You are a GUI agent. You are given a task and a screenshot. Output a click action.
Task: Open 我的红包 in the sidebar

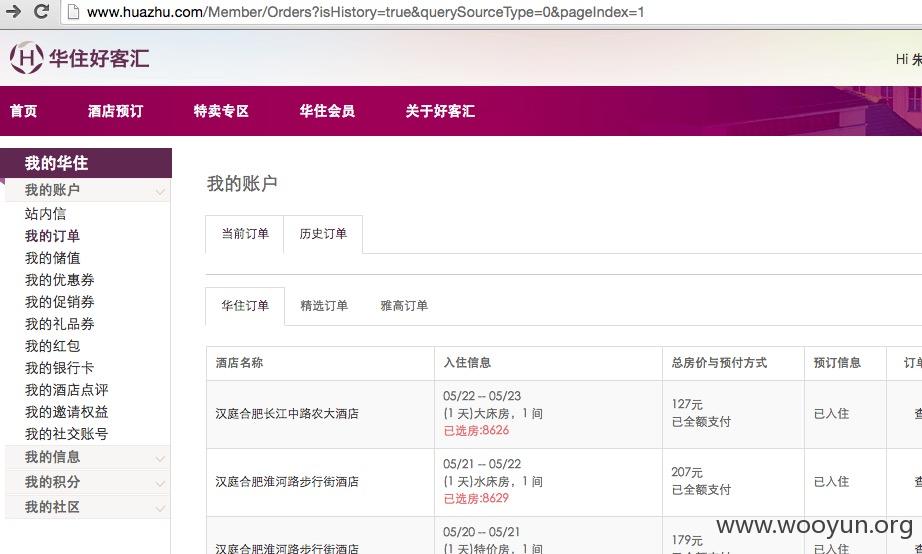[52, 346]
